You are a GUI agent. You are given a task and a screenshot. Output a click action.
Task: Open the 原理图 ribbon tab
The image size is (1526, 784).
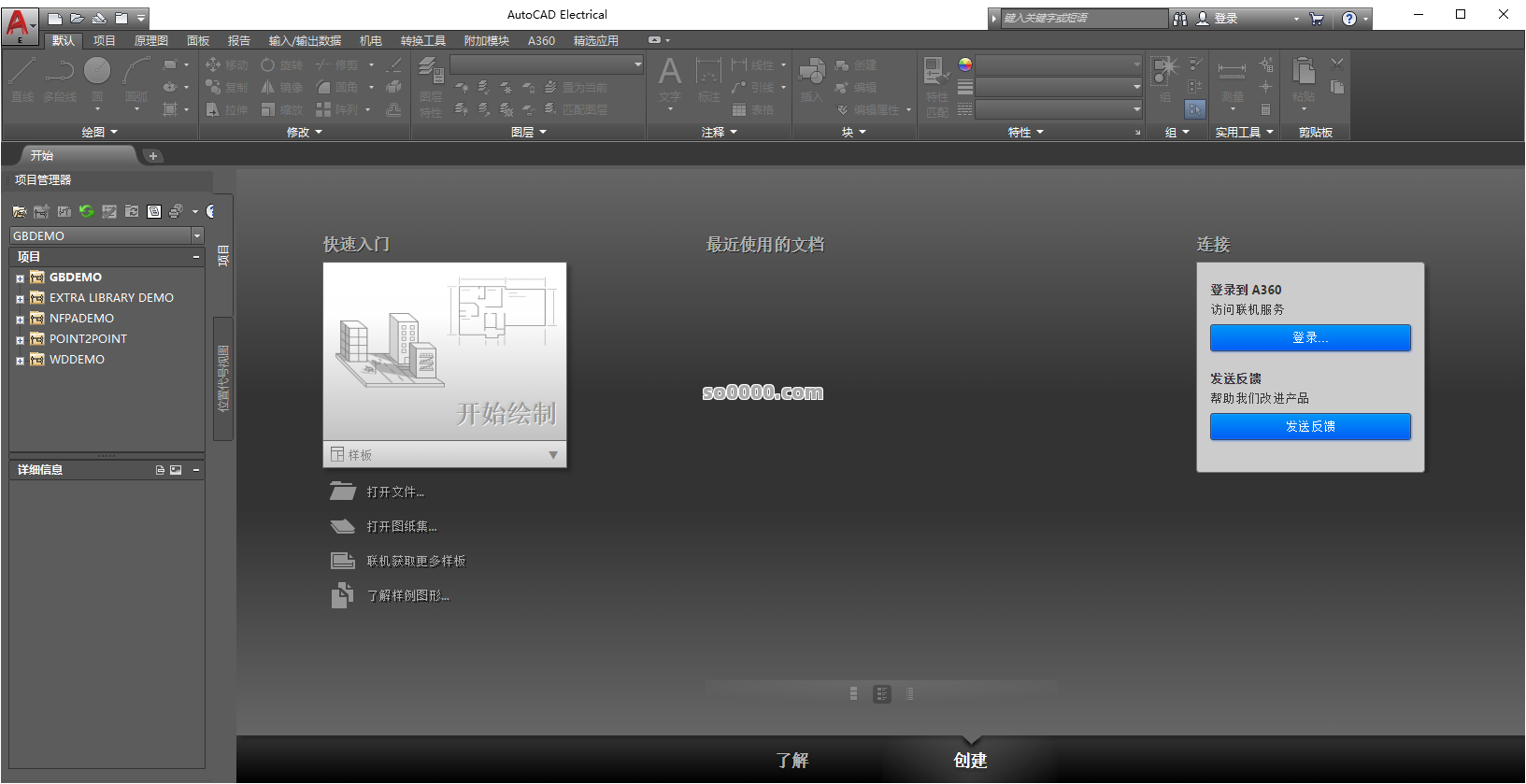point(151,40)
